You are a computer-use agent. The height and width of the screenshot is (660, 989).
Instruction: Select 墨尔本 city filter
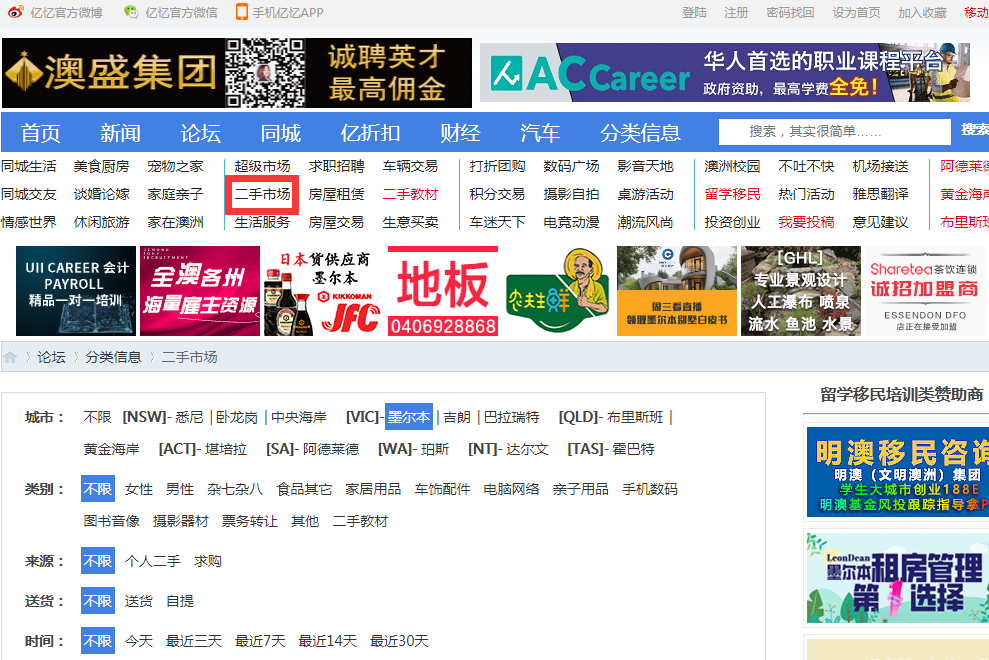(x=409, y=417)
